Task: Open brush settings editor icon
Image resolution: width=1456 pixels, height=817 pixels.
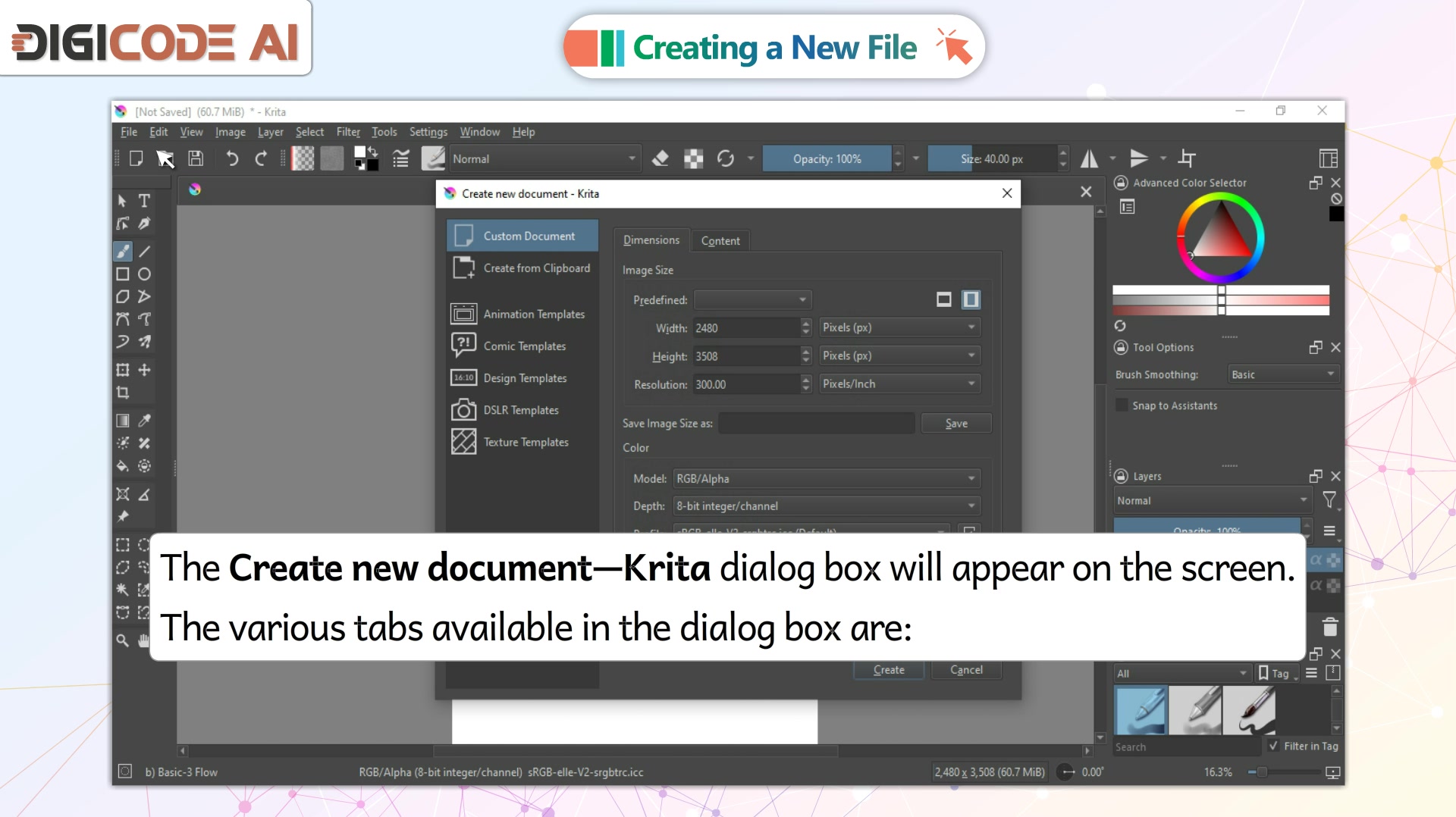Action: [400, 158]
